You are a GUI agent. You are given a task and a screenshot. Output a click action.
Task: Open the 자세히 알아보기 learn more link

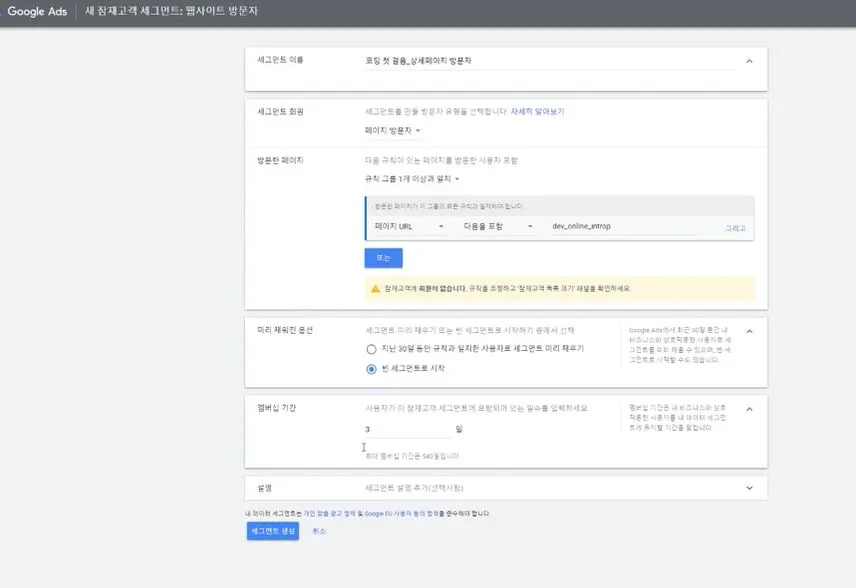coord(537,111)
